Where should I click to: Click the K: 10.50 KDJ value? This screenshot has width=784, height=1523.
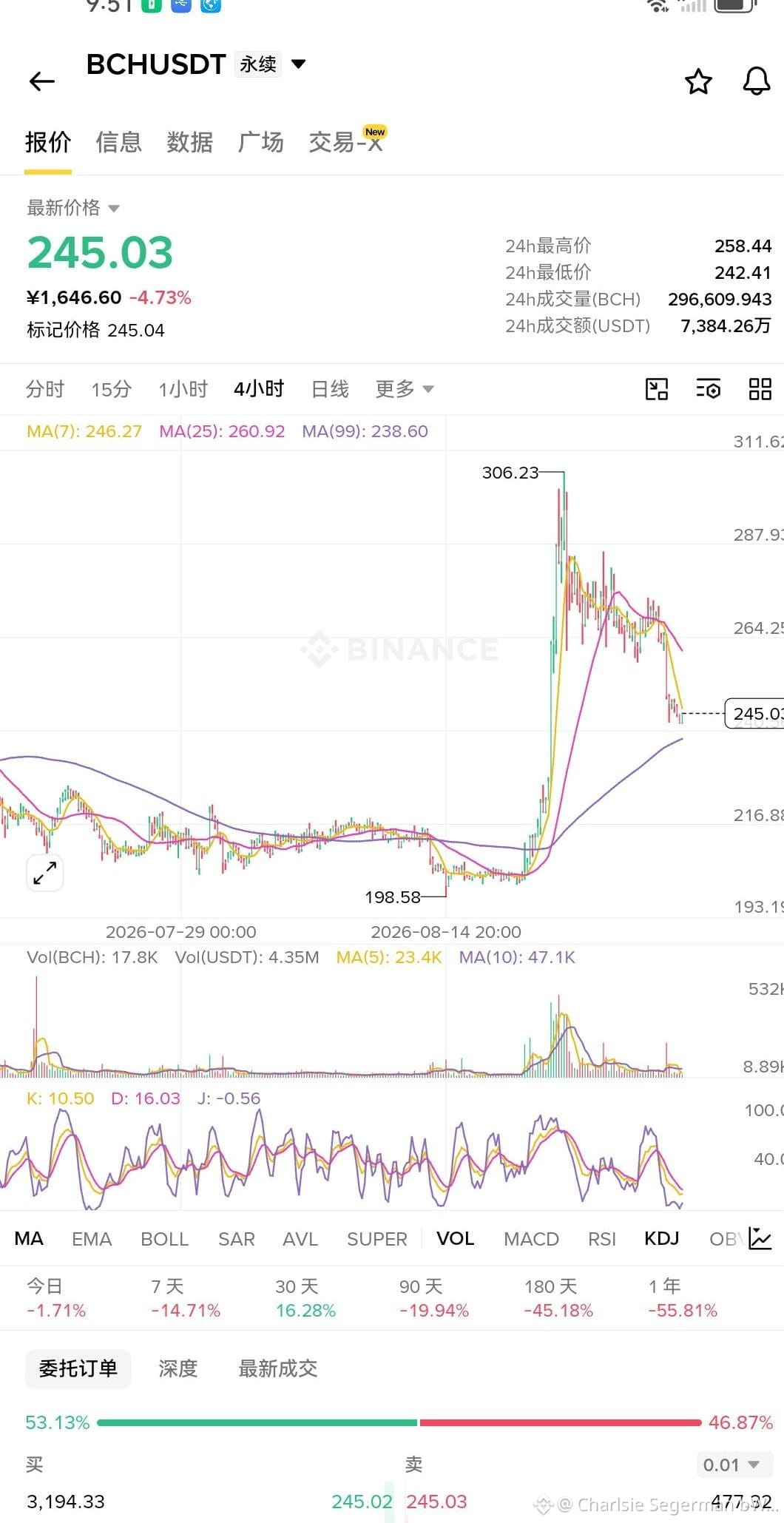click(x=60, y=1098)
